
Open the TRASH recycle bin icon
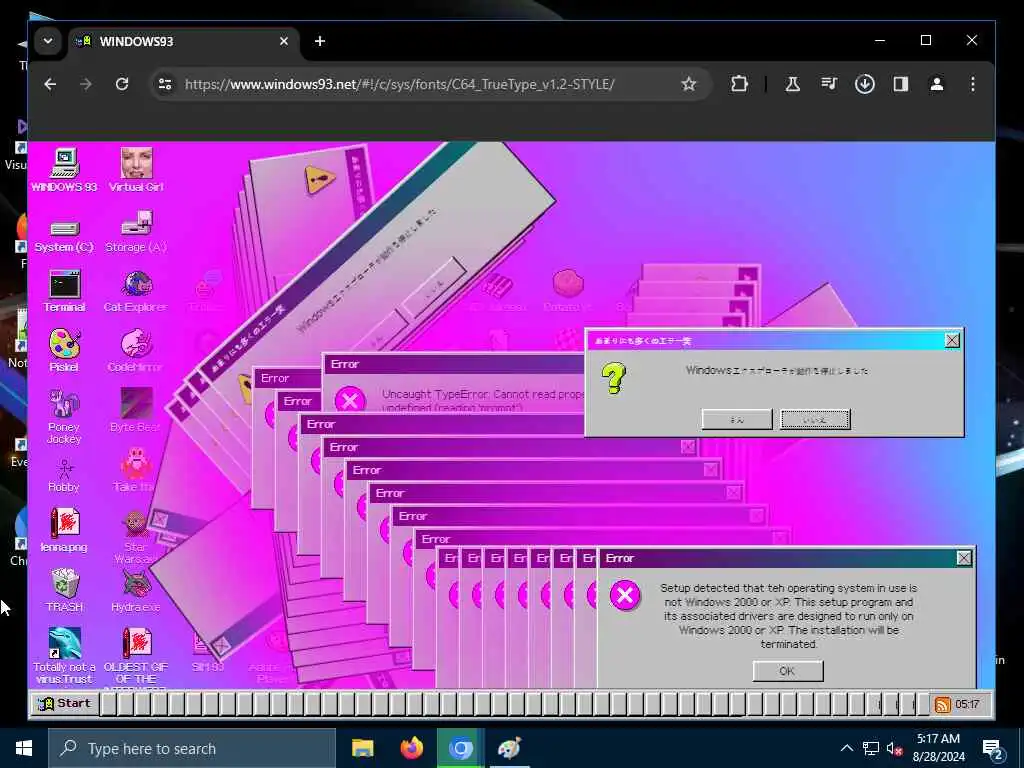64,590
